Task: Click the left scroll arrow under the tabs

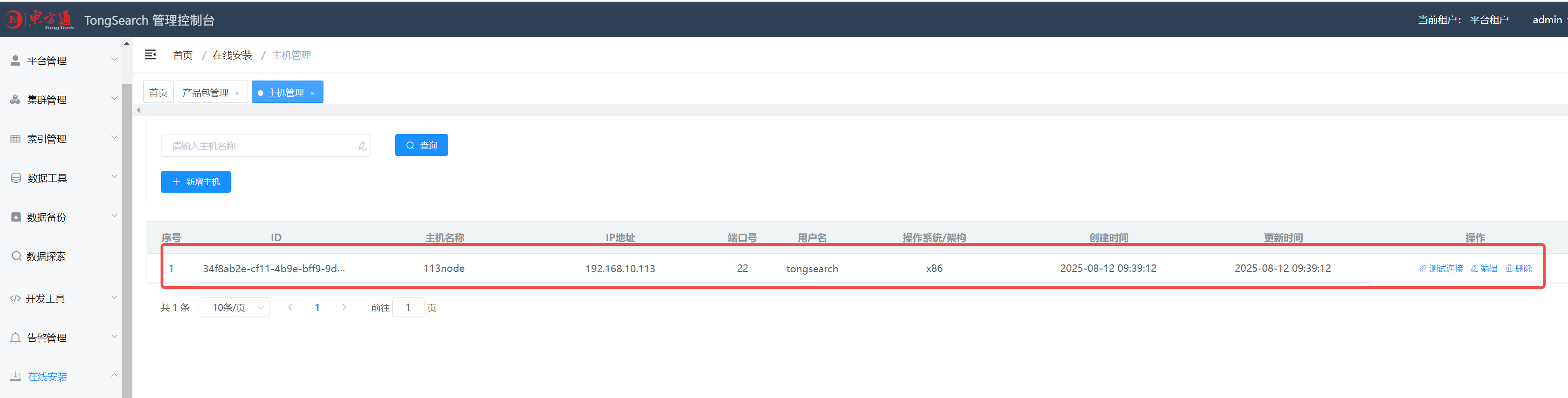Action: tap(139, 110)
